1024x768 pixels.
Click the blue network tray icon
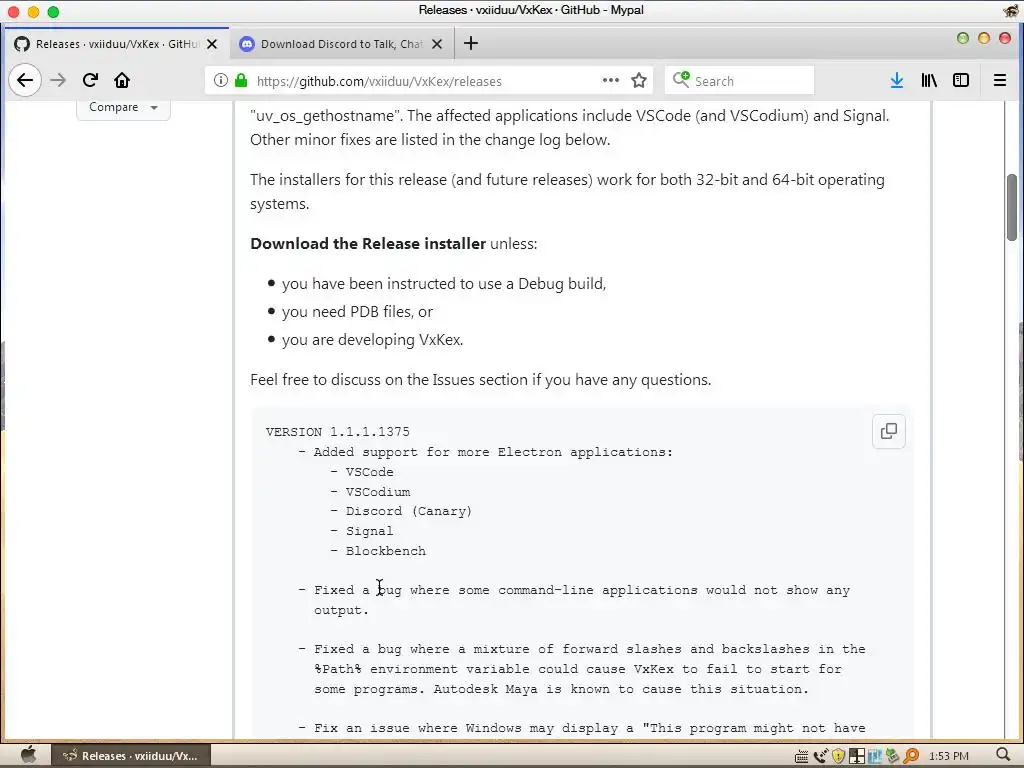[x=874, y=756]
